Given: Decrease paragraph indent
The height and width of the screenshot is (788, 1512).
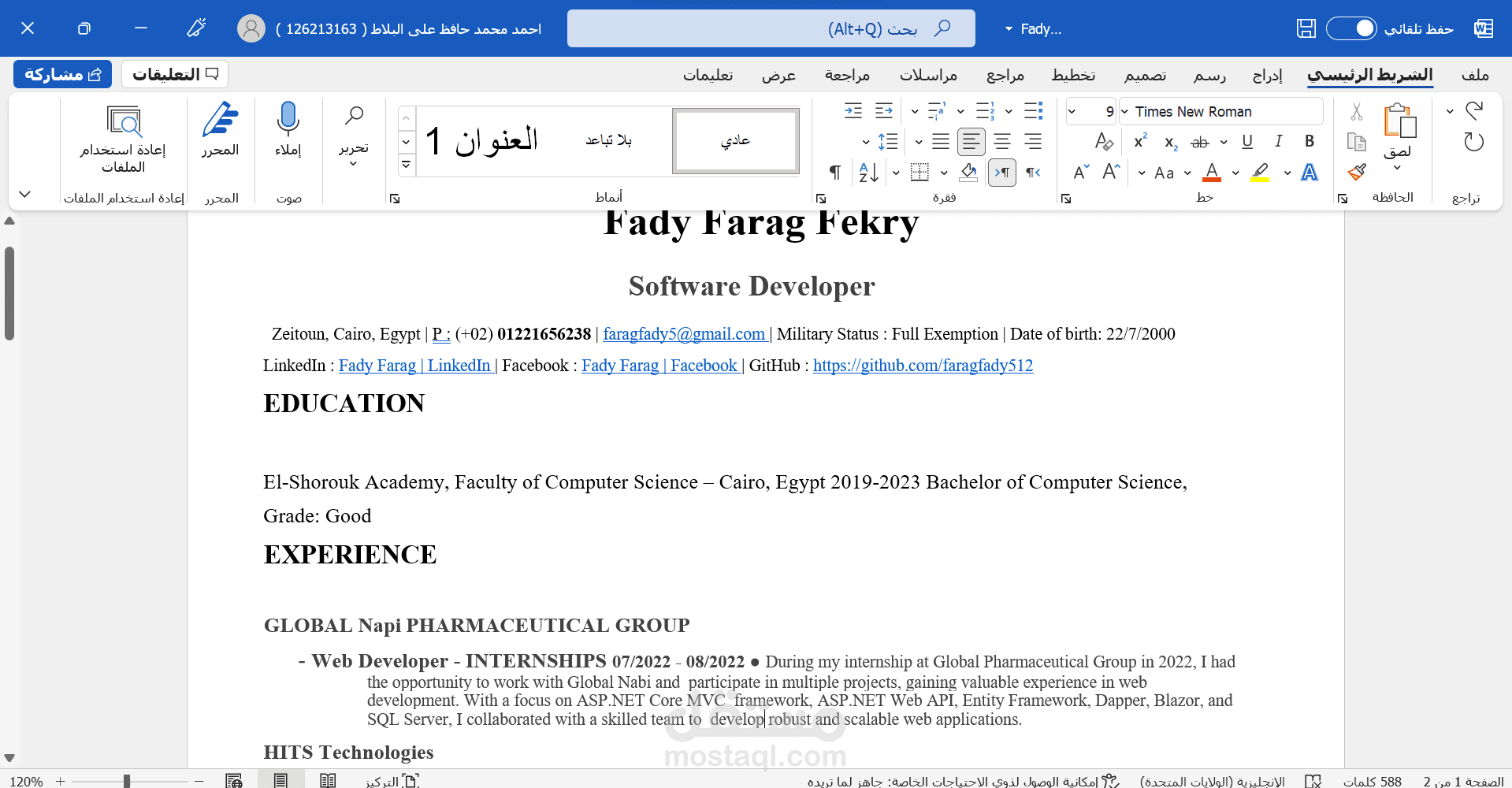Looking at the screenshot, I should 884,110.
